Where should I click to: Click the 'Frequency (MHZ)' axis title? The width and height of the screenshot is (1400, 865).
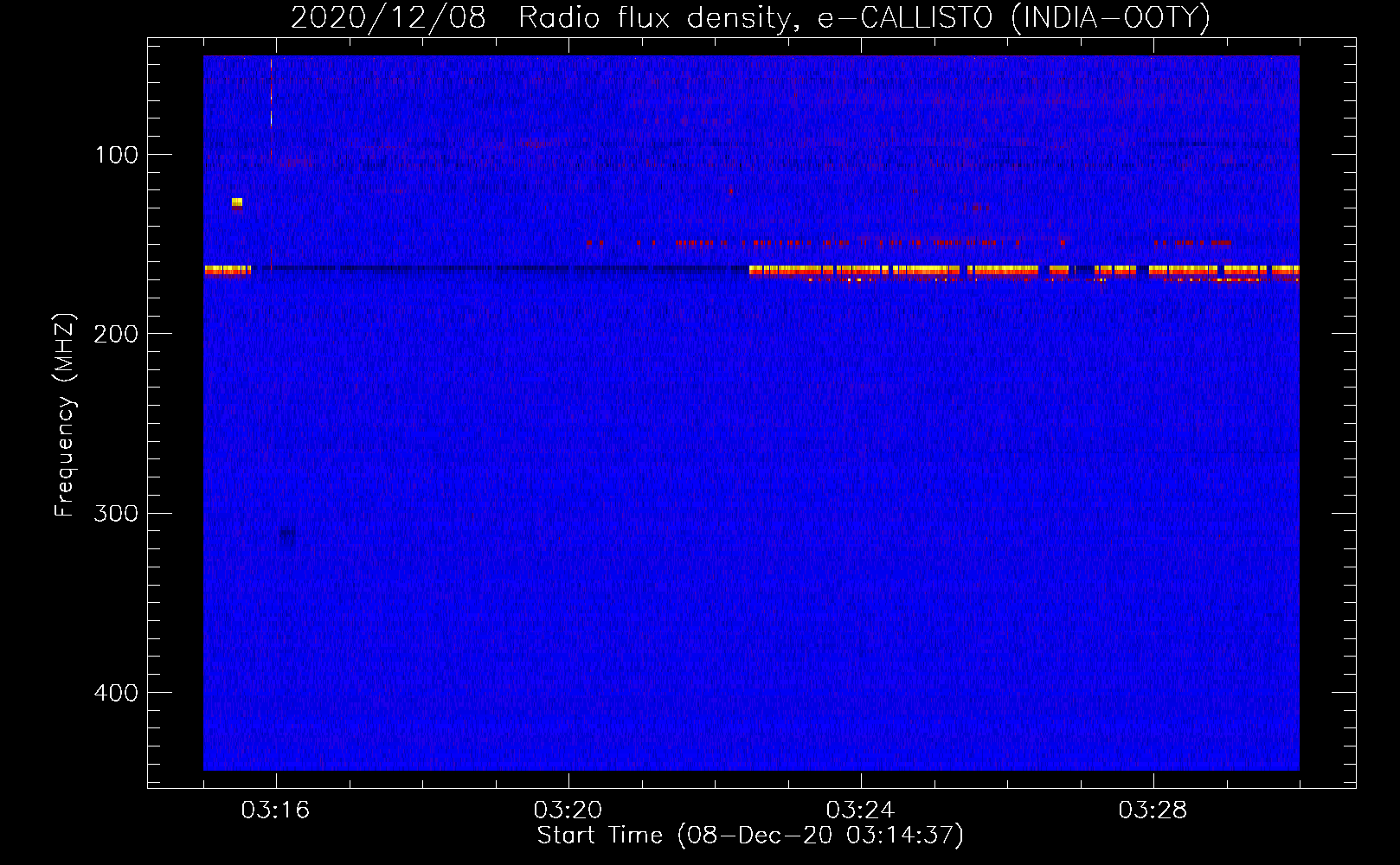pos(65,415)
